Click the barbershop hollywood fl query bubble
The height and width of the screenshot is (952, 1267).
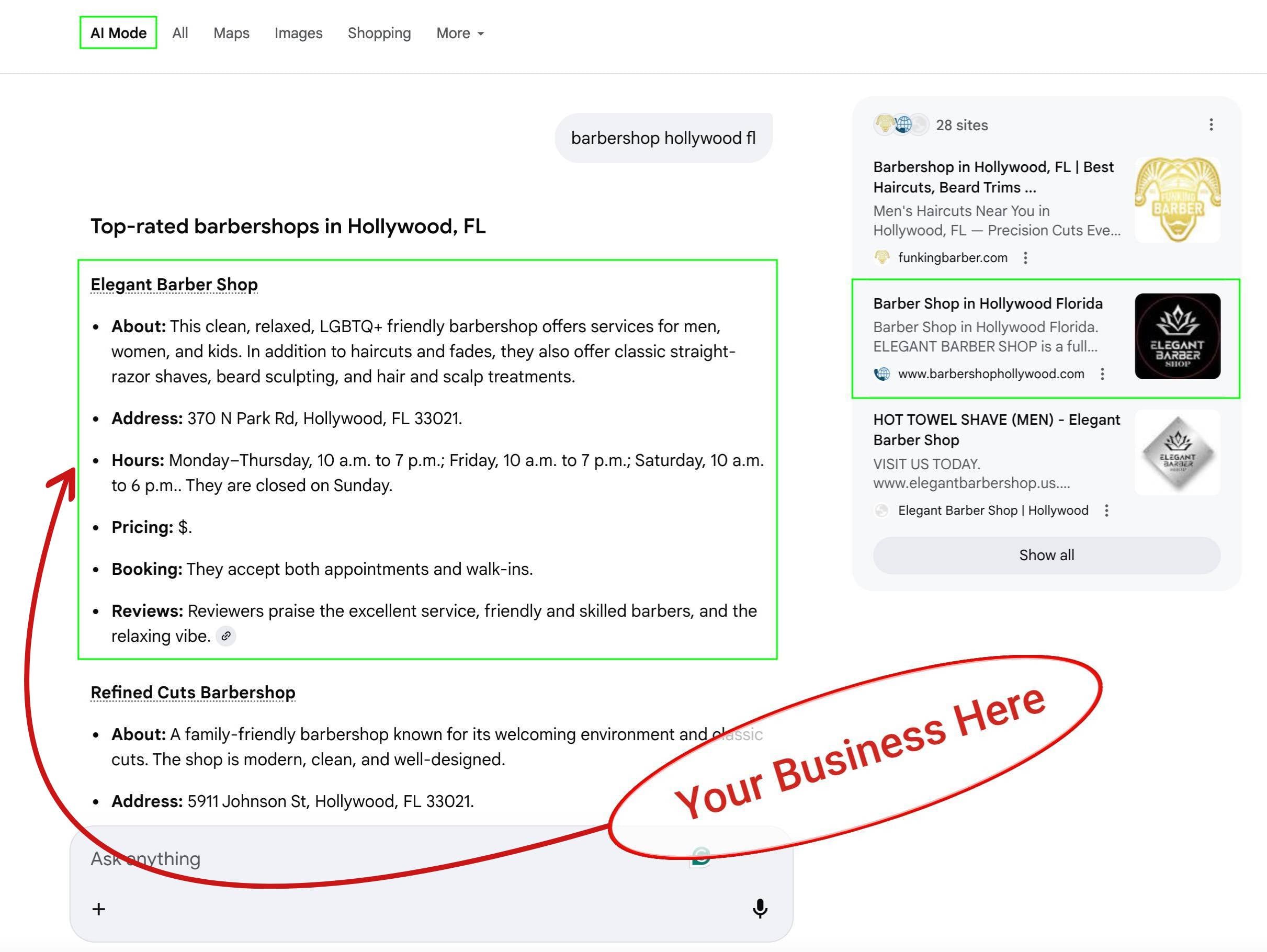pos(663,138)
